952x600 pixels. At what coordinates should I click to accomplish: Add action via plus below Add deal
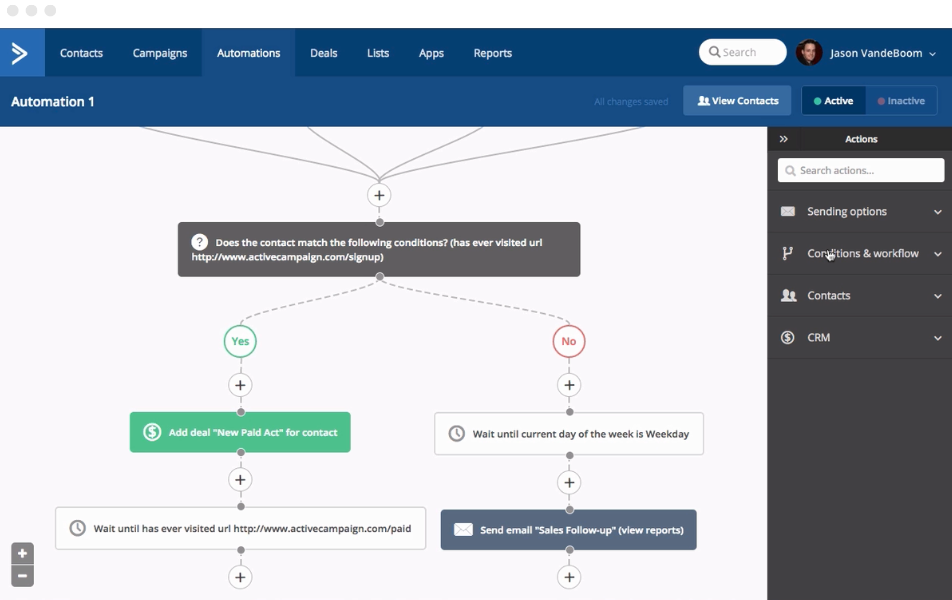click(240, 480)
